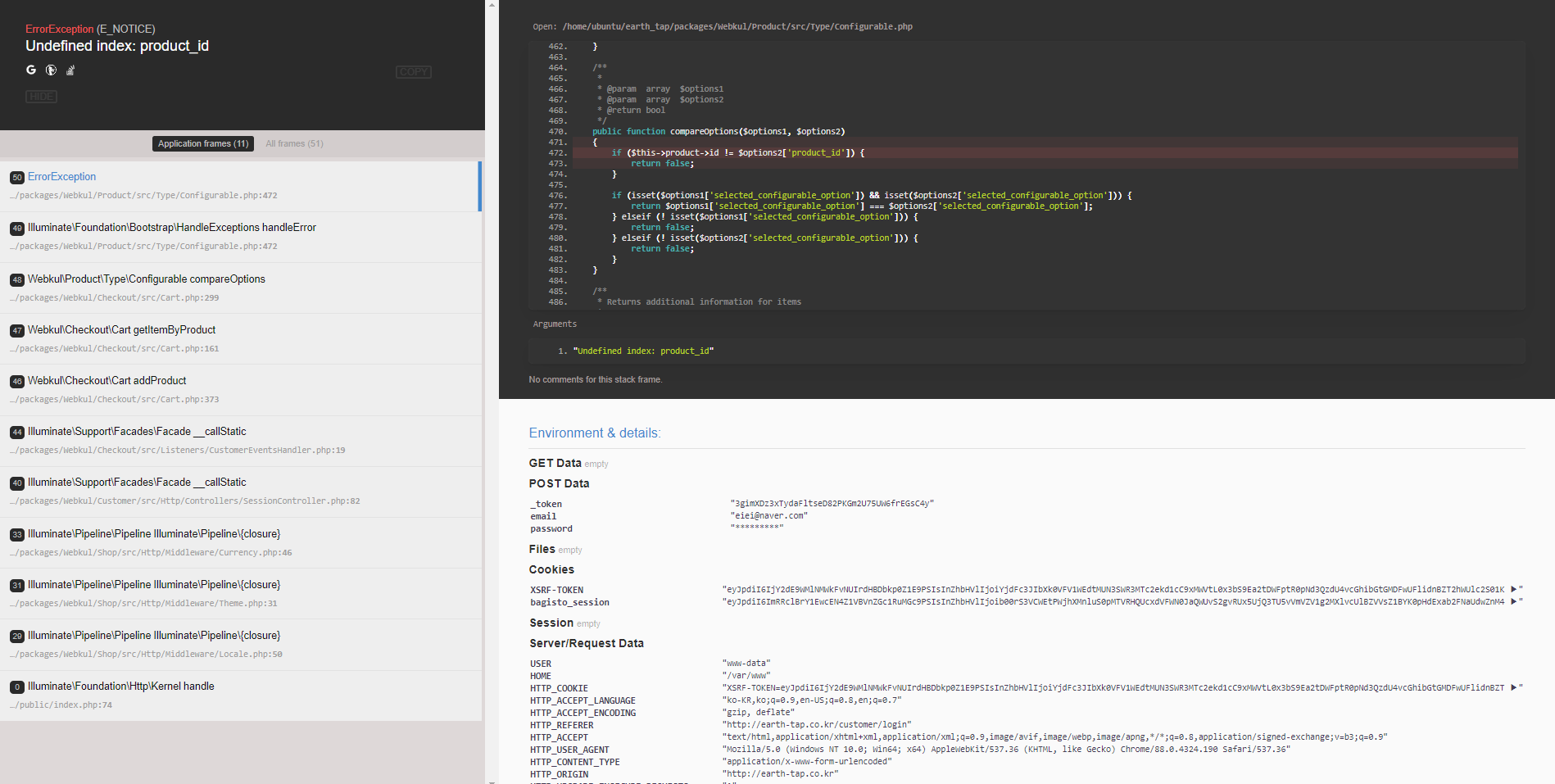Select frame 44 Facade __callStatic
The height and width of the screenshot is (784, 1555).
(239, 441)
